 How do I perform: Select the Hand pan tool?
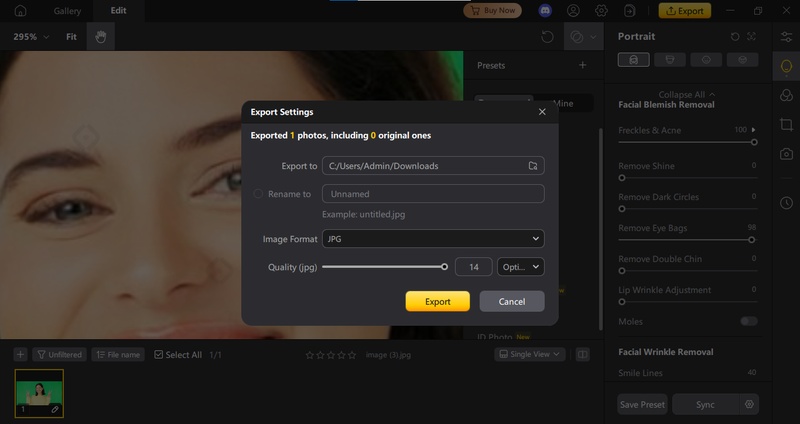[100, 37]
